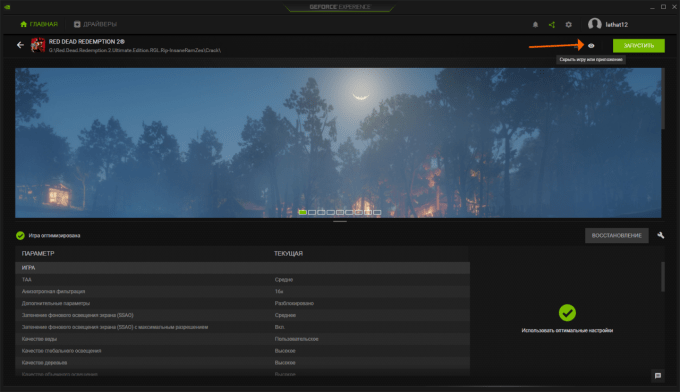
Task: Click the forest screenshot preview image
Action: [338, 142]
